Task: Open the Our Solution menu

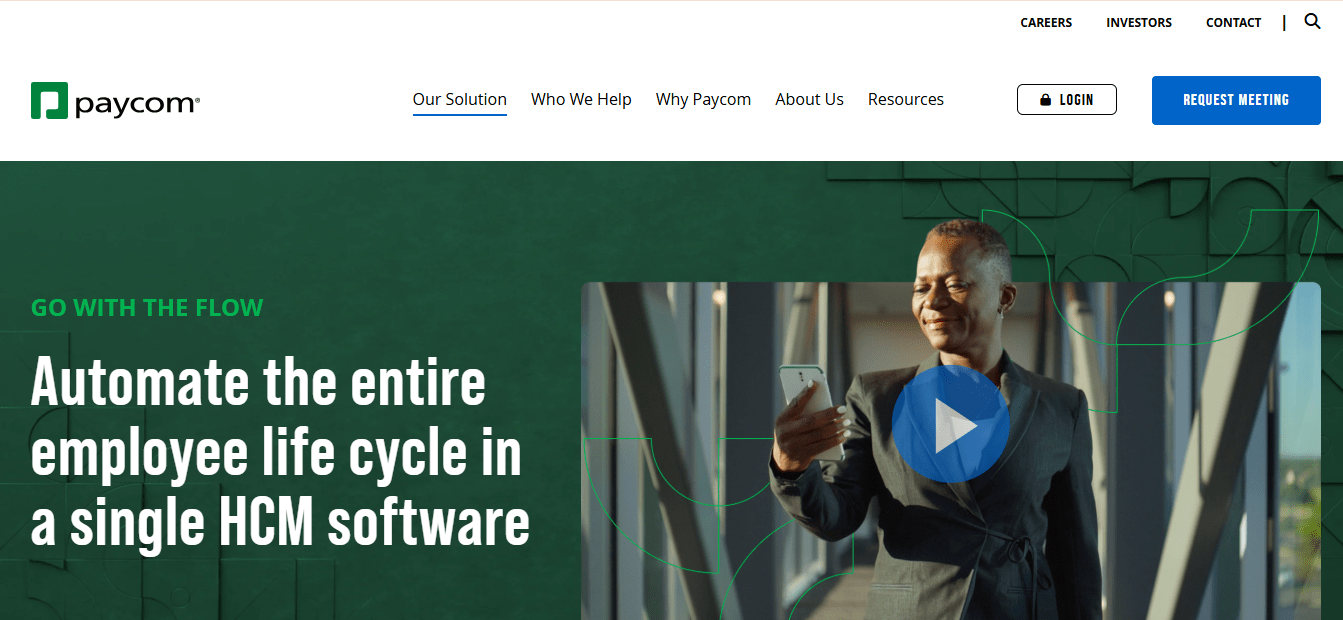Action: 460,99
